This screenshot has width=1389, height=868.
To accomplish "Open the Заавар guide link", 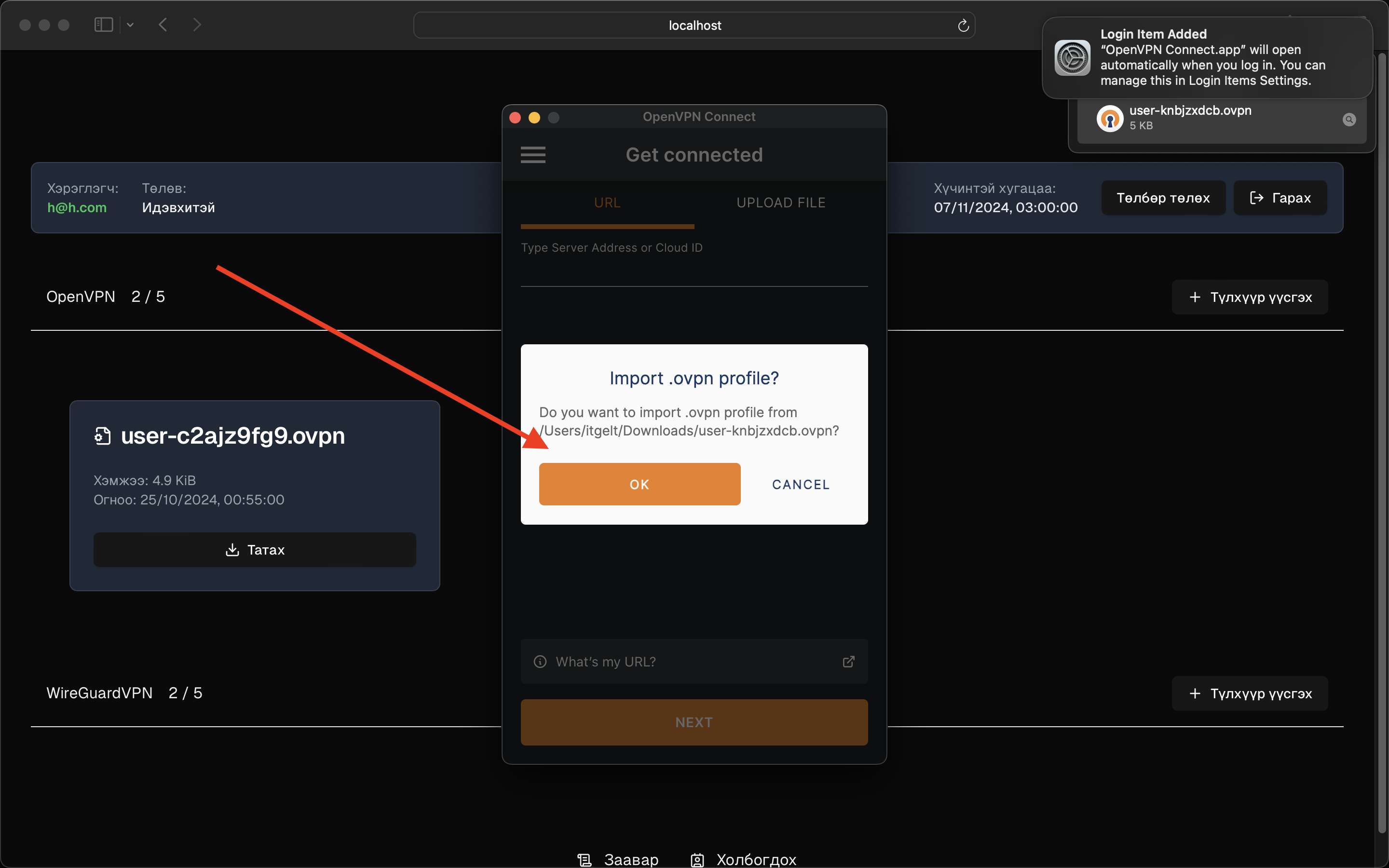I will coord(618,859).
